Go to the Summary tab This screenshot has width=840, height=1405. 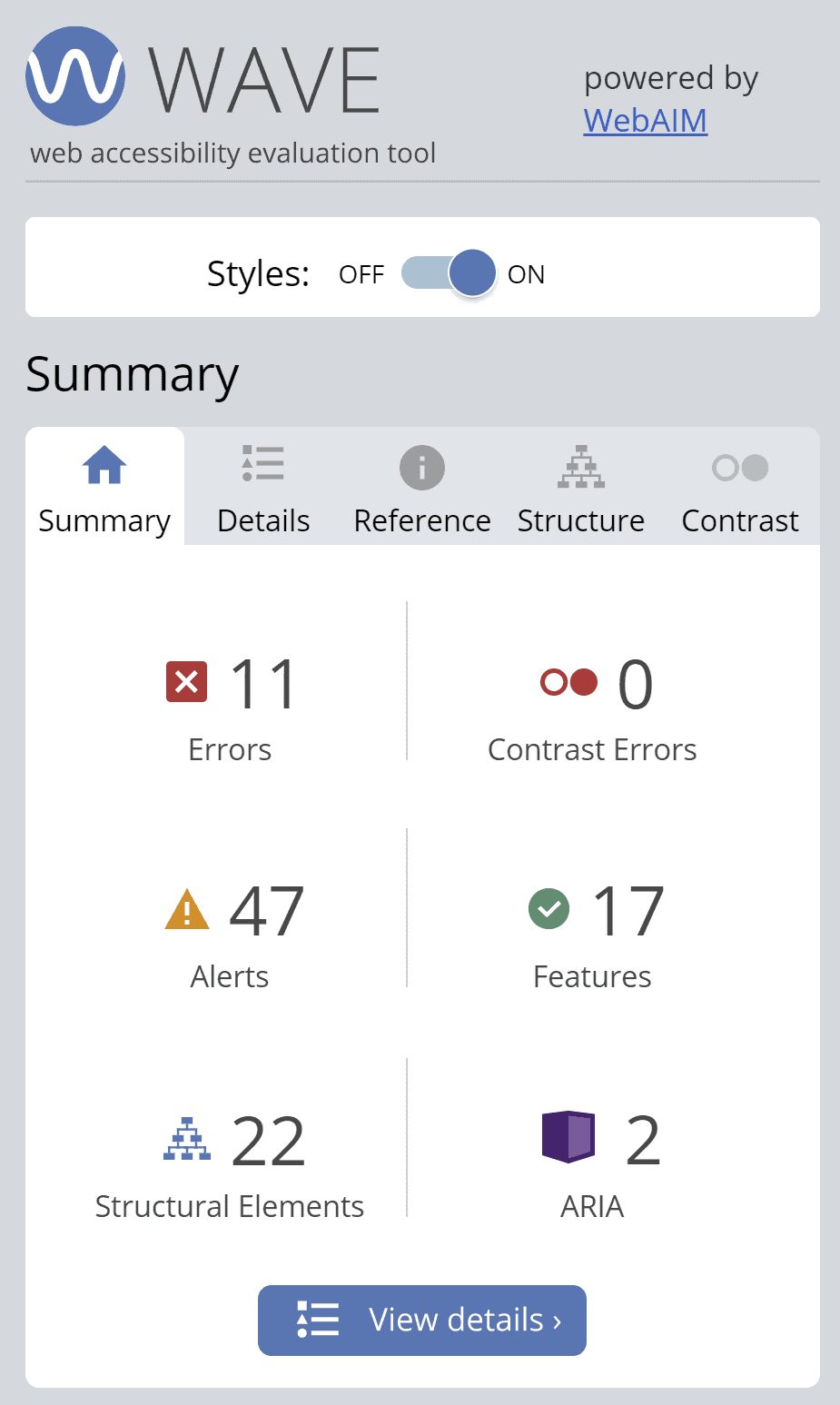[104, 488]
